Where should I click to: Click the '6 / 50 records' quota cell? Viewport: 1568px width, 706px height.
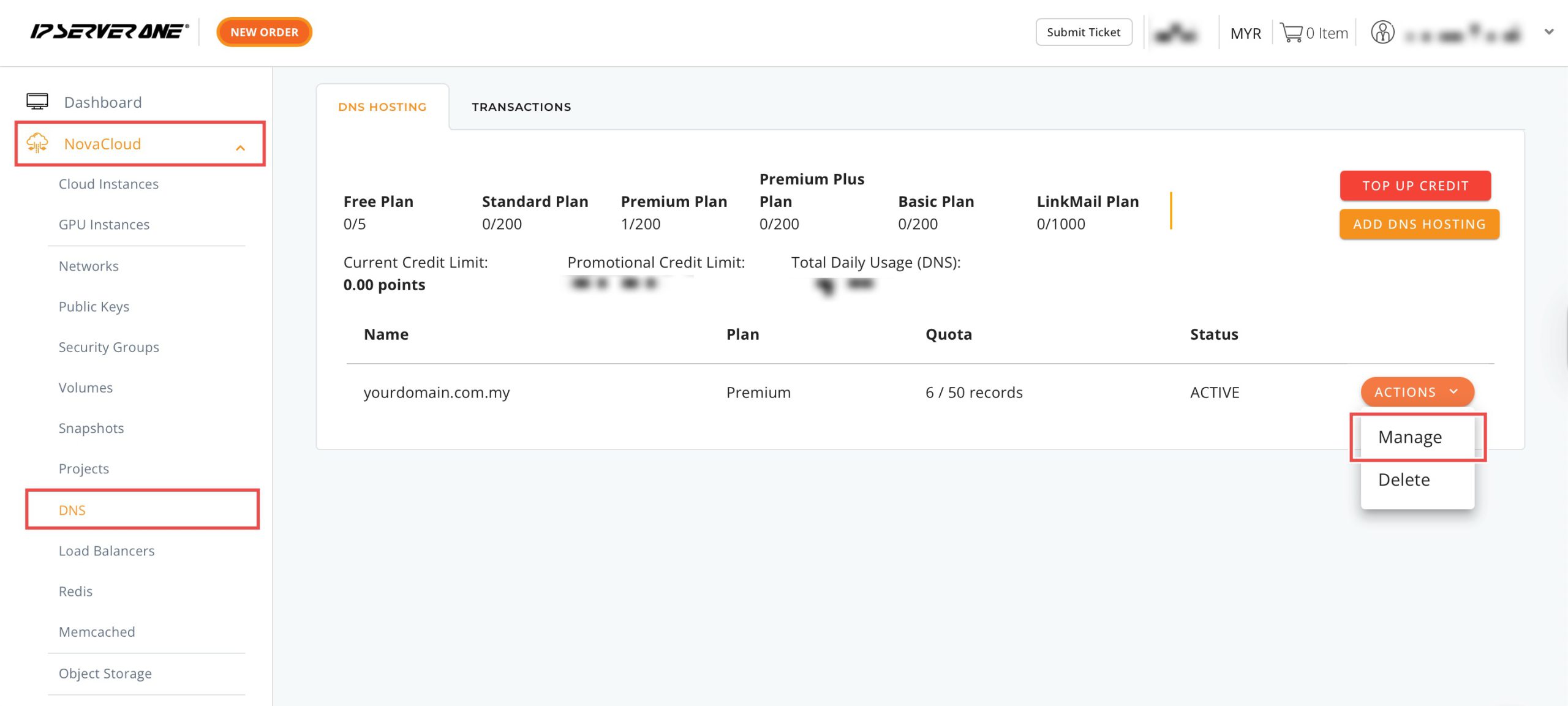974,392
